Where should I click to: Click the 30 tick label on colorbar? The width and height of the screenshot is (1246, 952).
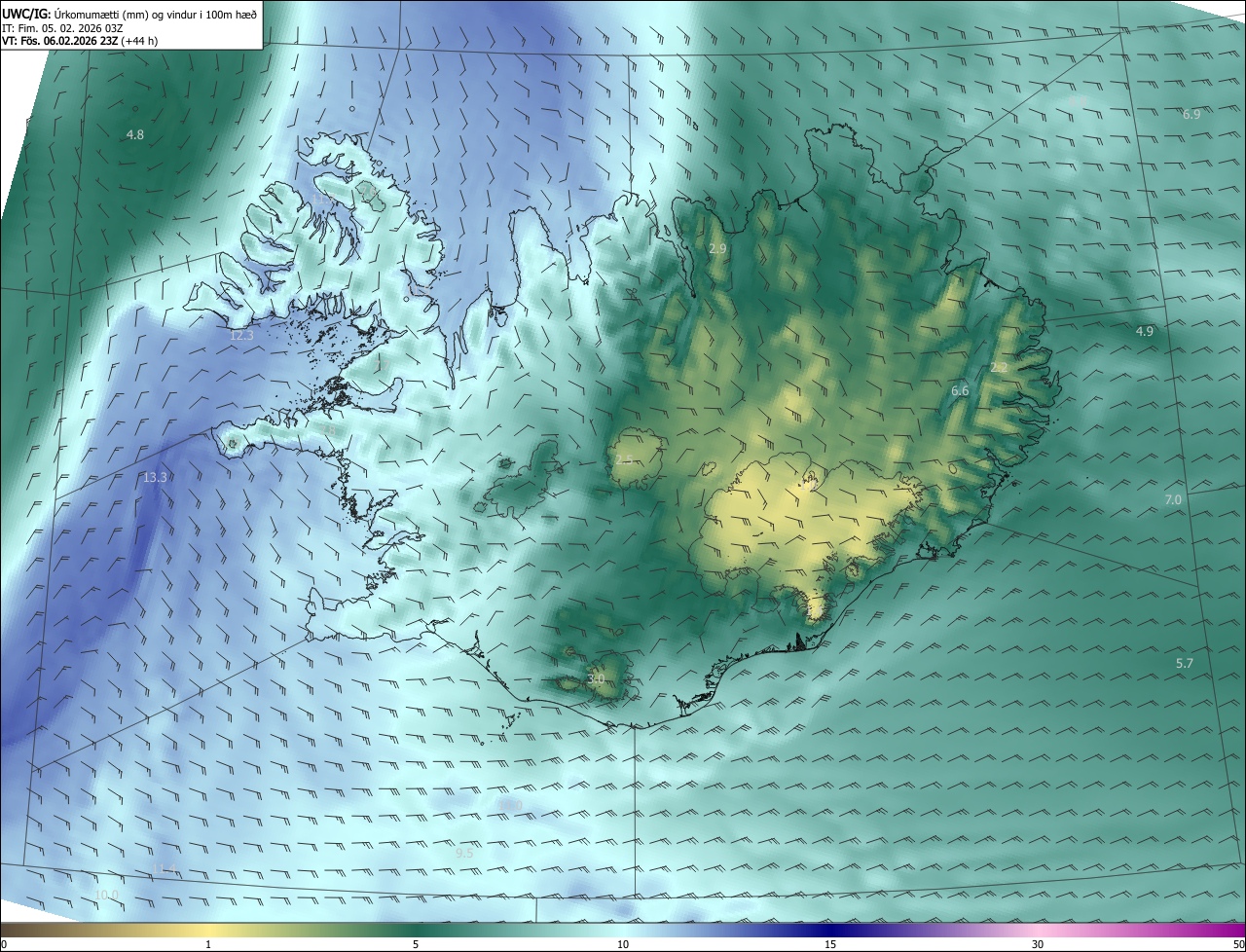1038,944
